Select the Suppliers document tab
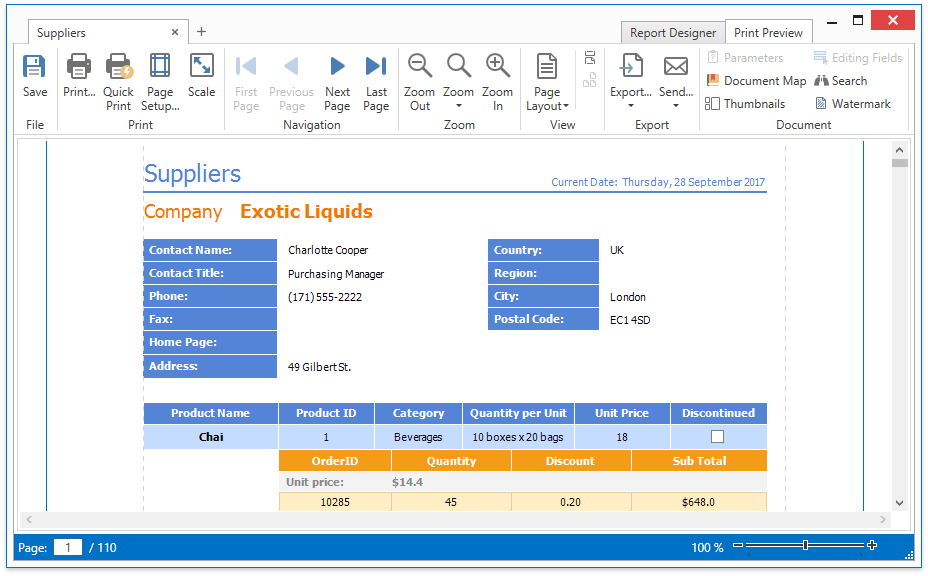Image resolution: width=928 pixels, height=576 pixels. click(x=62, y=33)
